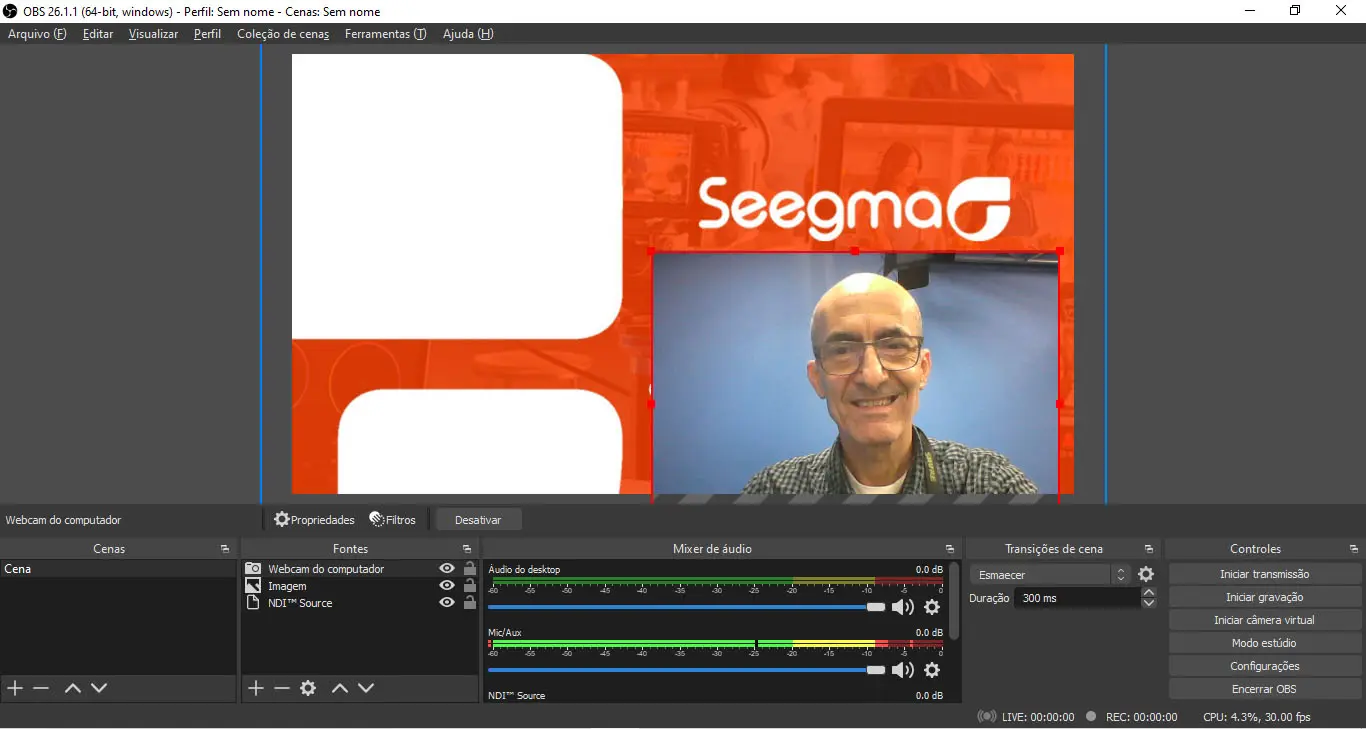
Task: Mute the Mic/Aux speaker icon
Action: click(x=903, y=670)
